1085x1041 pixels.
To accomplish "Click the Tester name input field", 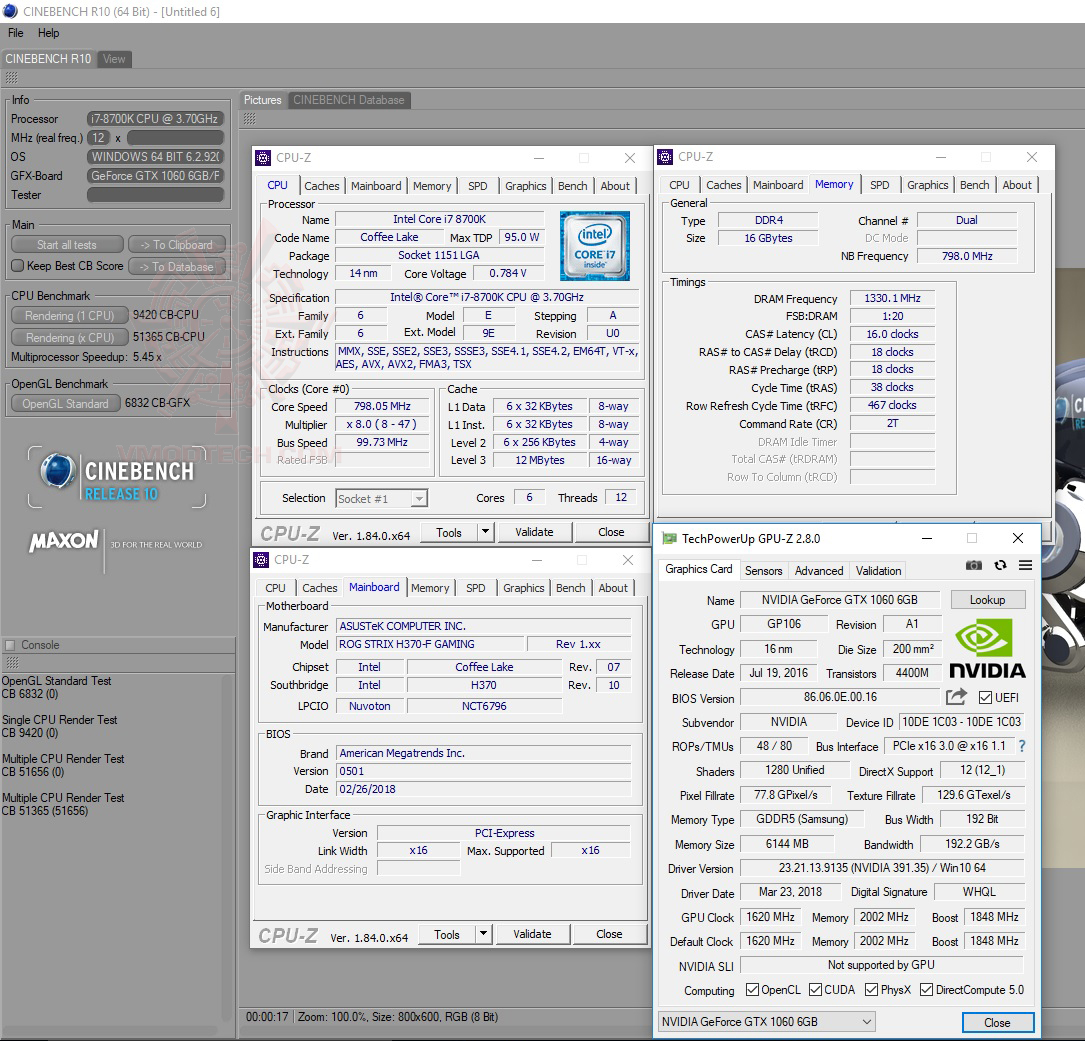I will pyautogui.click(x=155, y=195).
